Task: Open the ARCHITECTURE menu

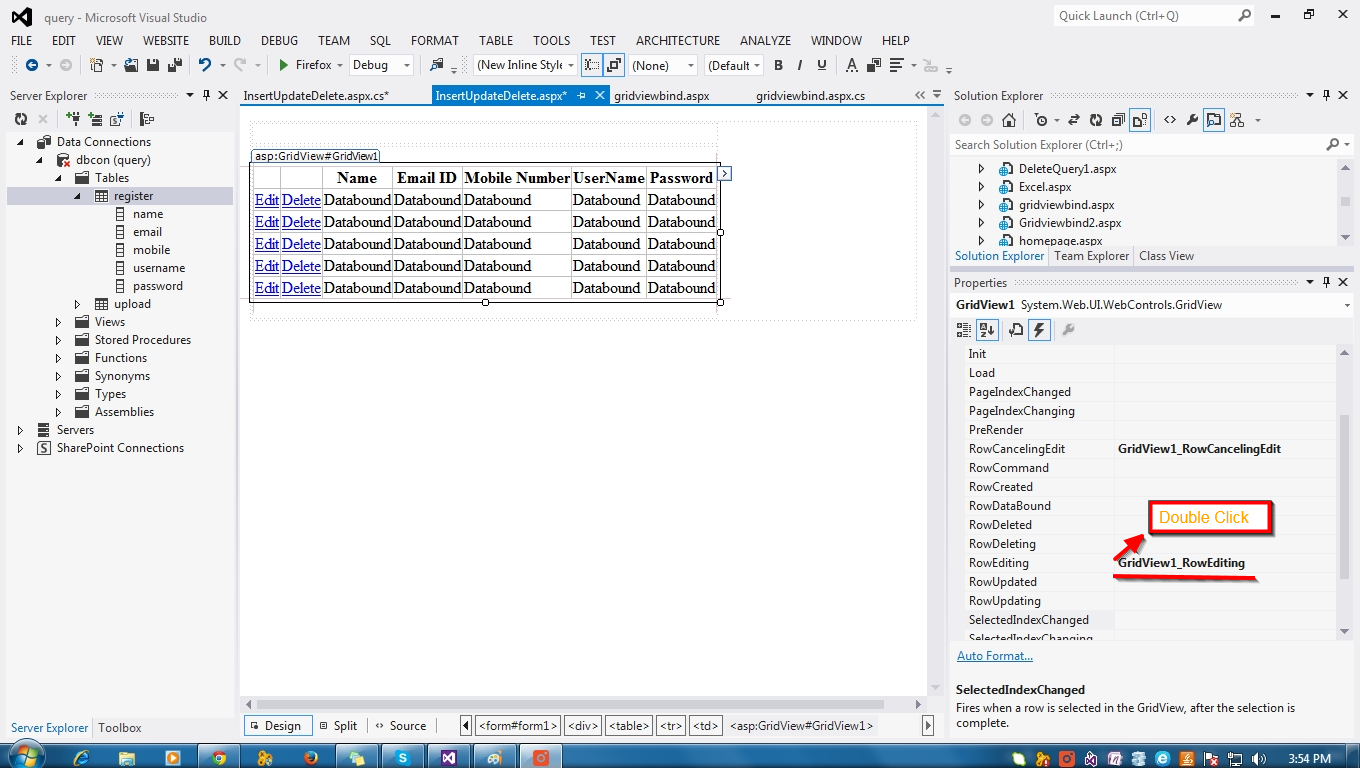Action: (x=677, y=40)
